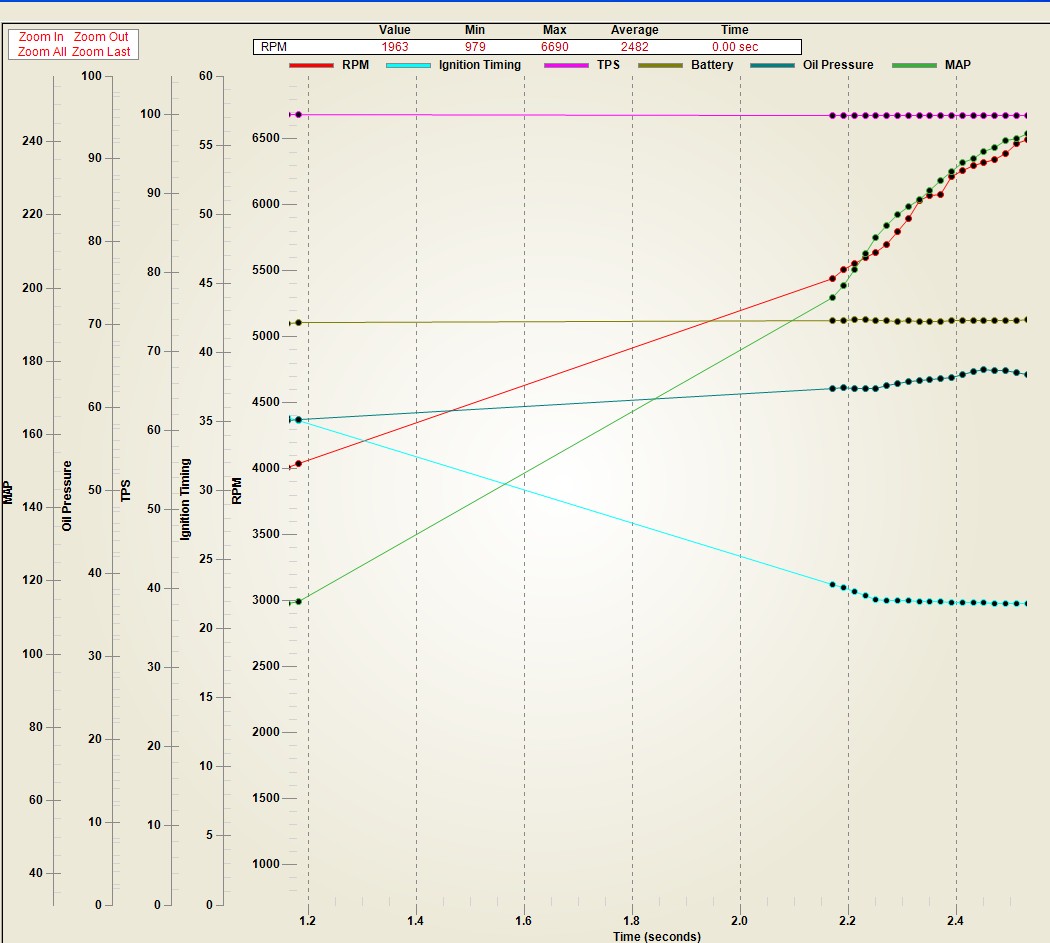Select the Oil Pressure legend label

pos(838,65)
